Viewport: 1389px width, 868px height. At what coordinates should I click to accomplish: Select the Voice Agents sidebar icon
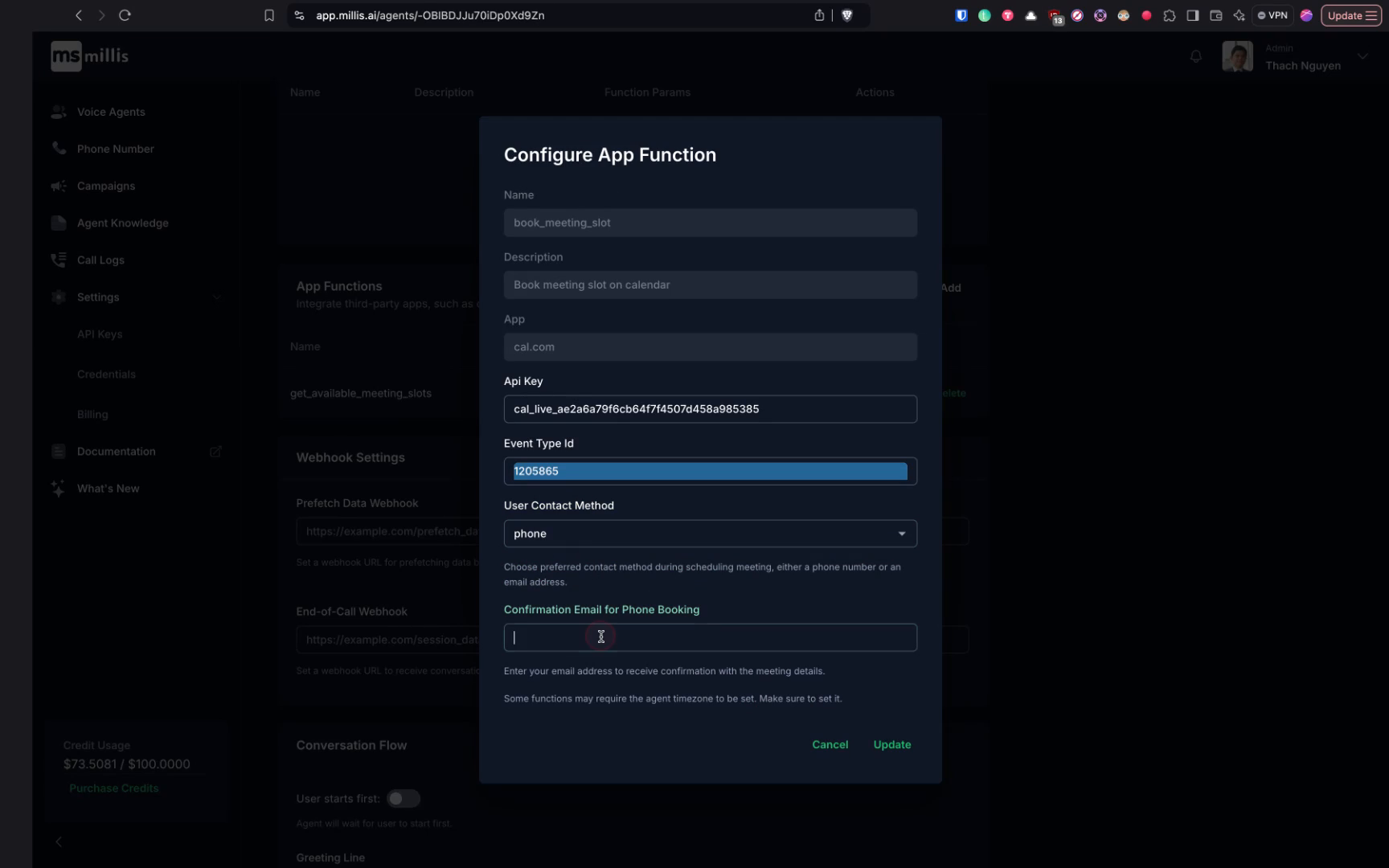(58, 112)
